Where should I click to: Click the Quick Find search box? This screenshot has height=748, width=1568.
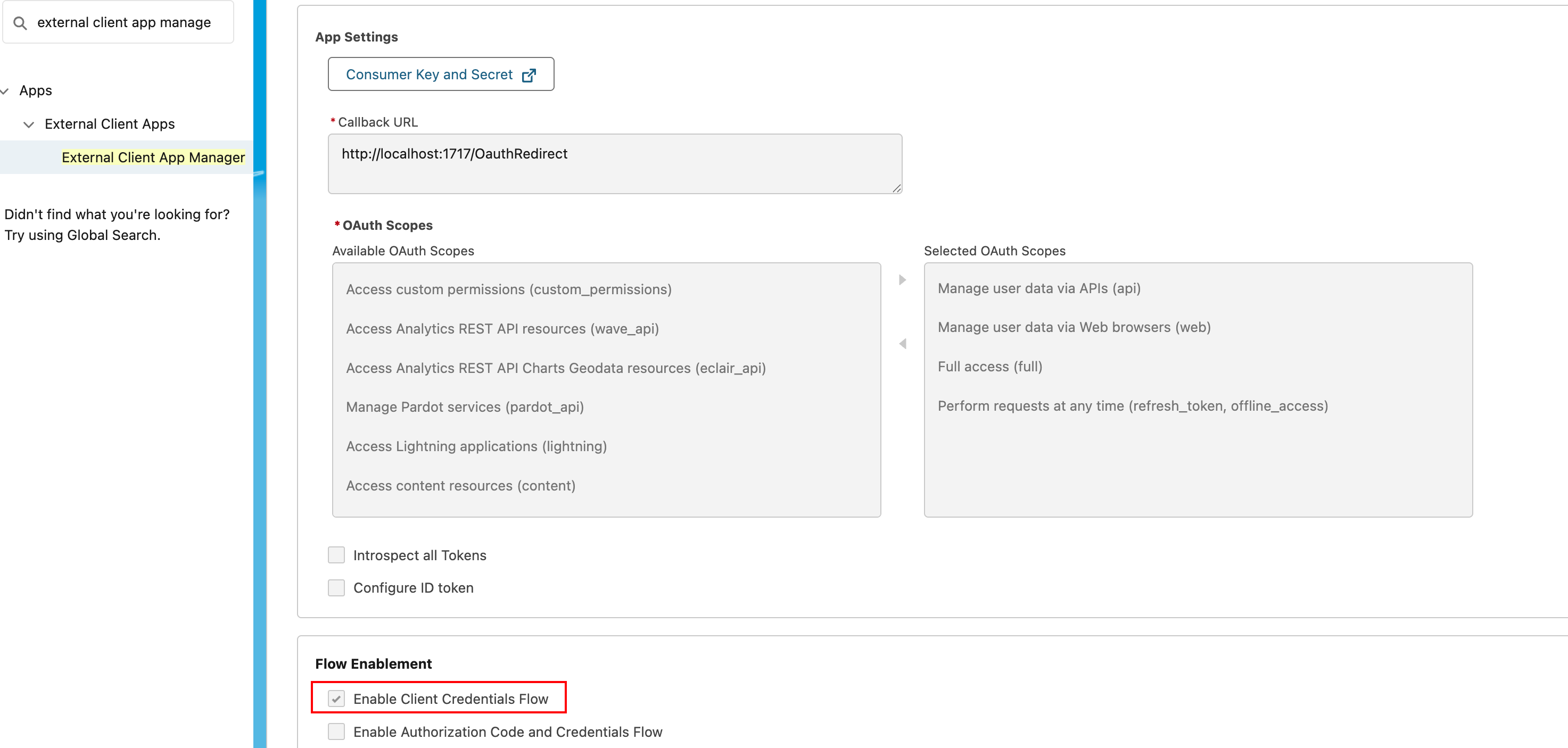point(124,22)
